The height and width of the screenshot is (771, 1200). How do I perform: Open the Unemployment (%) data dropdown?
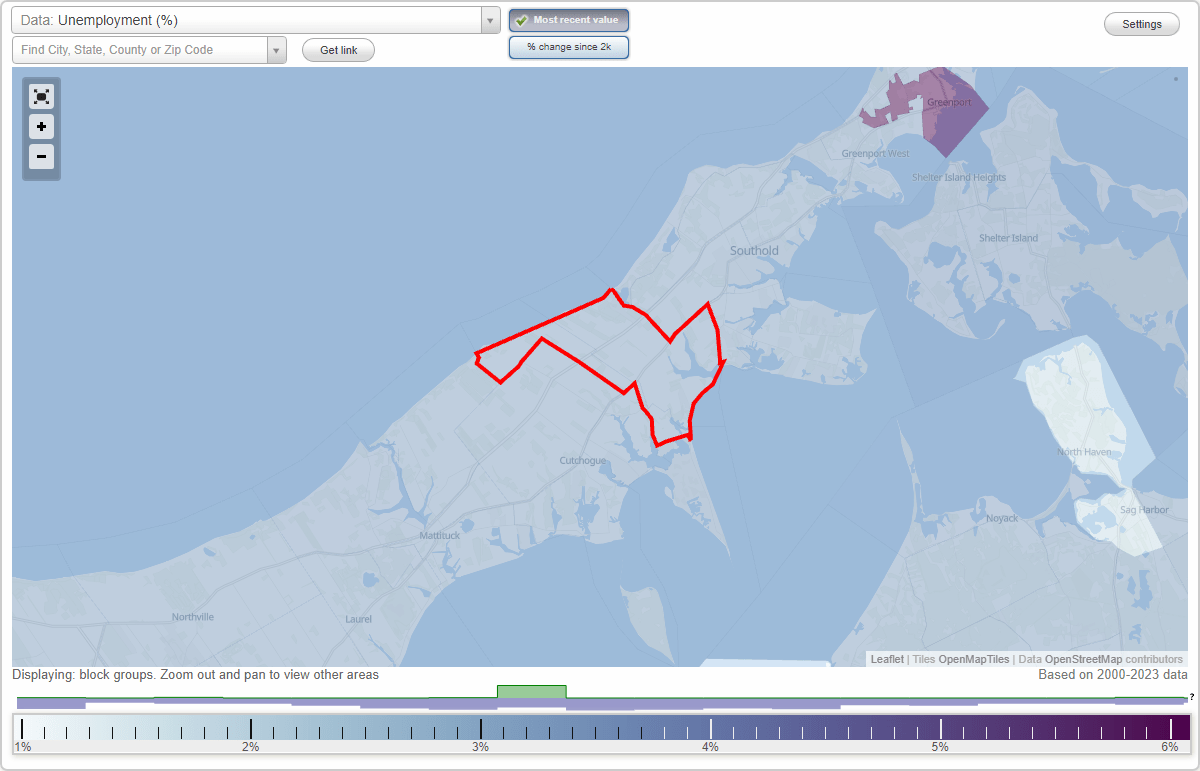click(250, 20)
